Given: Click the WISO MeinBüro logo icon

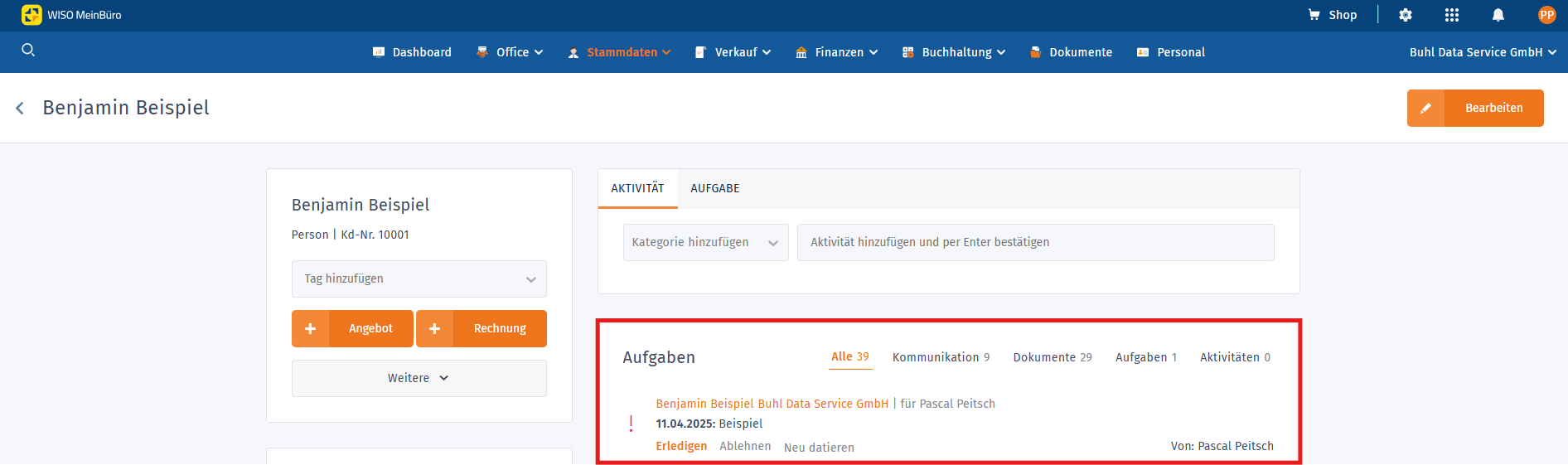Looking at the screenshot, I should tap(31, 15).
